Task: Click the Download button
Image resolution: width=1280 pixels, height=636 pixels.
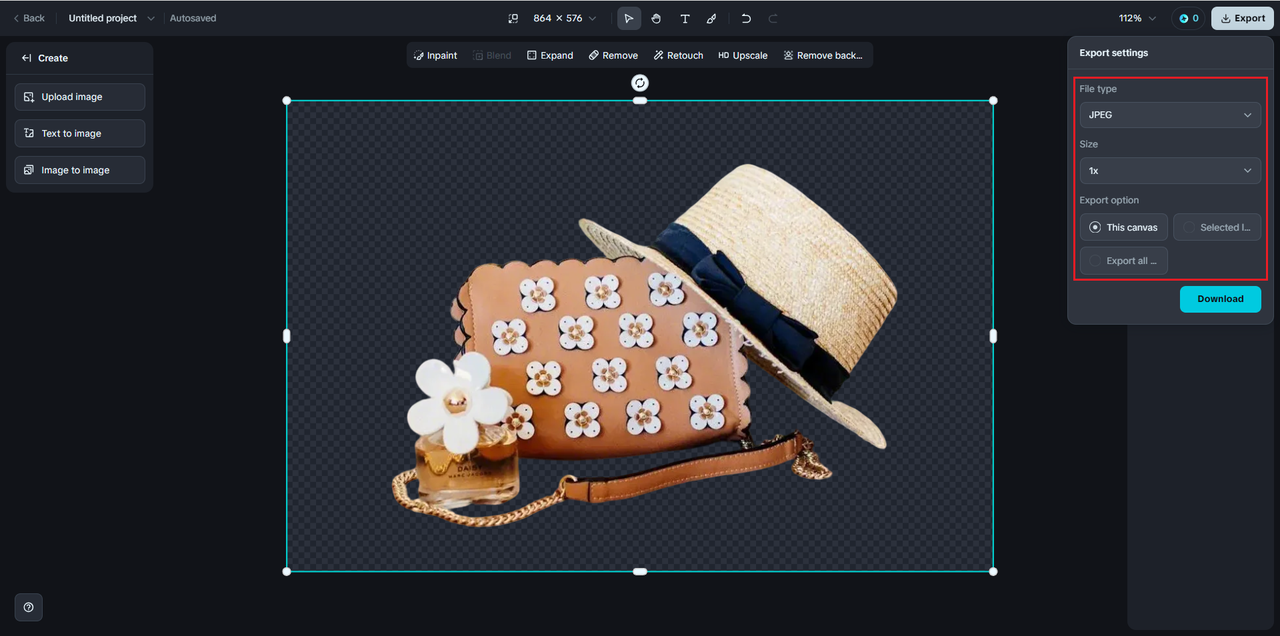Action: (1220, 299)
